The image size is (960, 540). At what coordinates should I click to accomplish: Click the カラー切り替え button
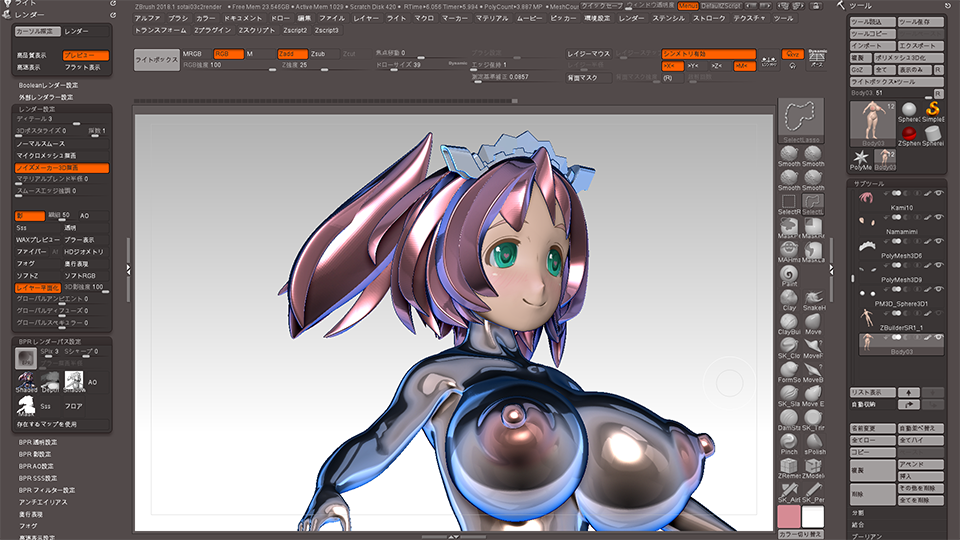(x=801, y=534)
